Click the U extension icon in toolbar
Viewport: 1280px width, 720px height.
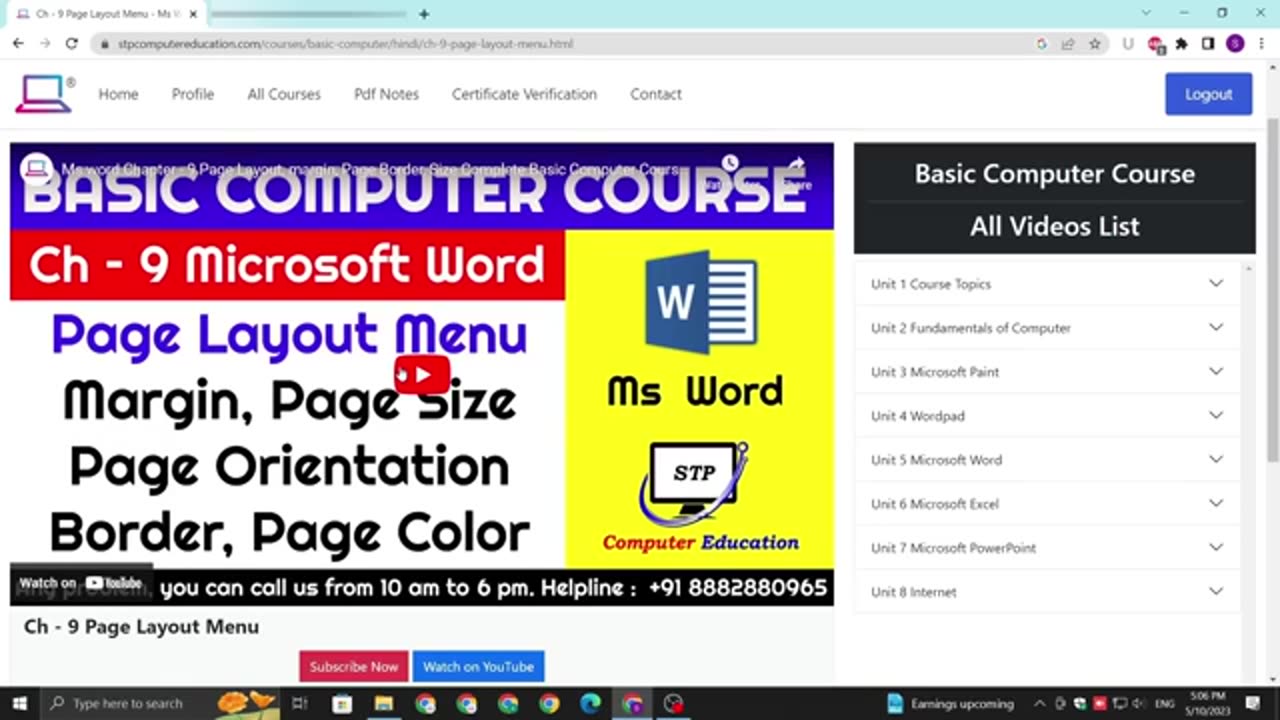pyautogui.click(x=1128, y=44)
